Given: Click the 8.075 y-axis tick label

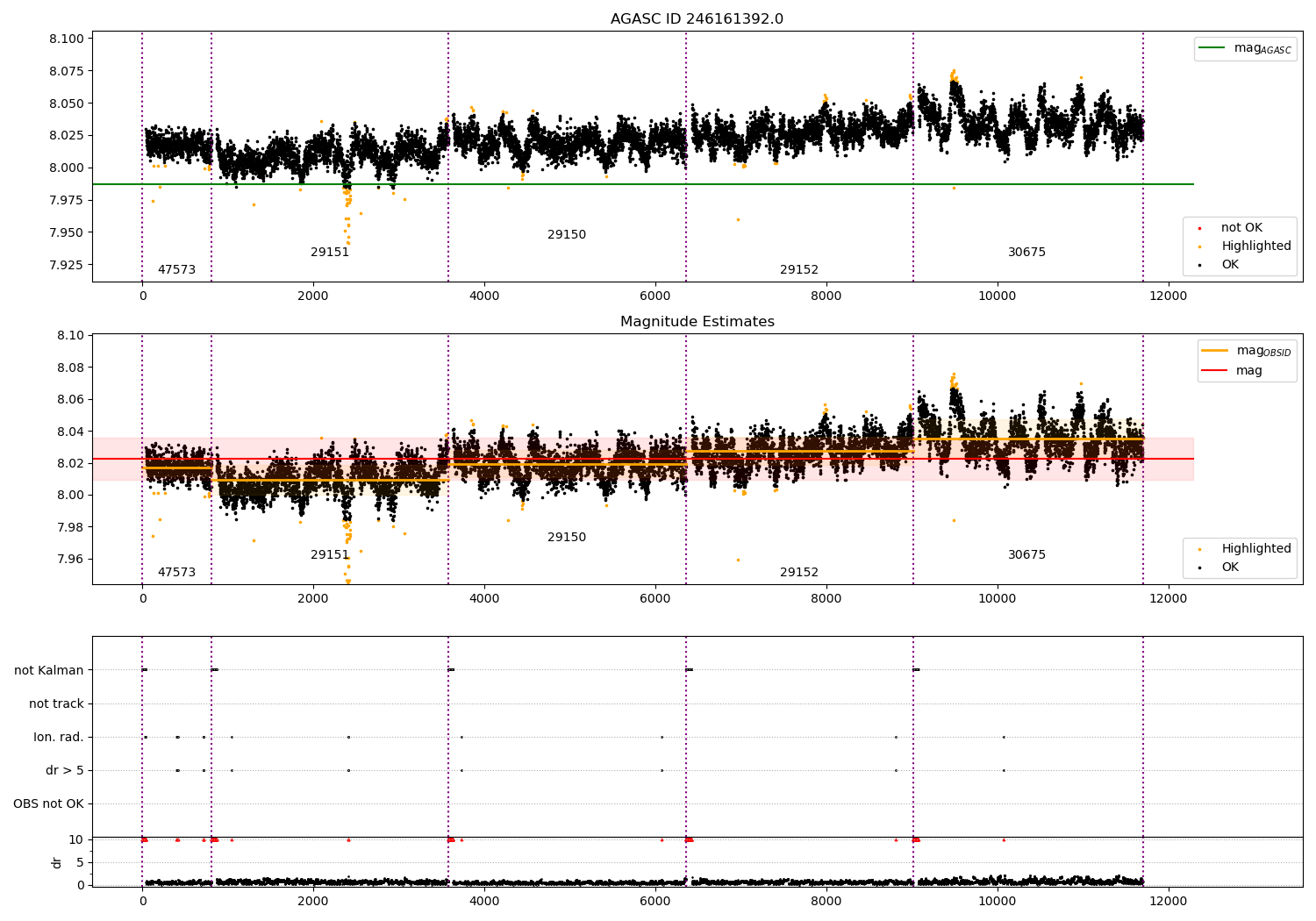Looking at the screenshot, I should coord(66,71).
